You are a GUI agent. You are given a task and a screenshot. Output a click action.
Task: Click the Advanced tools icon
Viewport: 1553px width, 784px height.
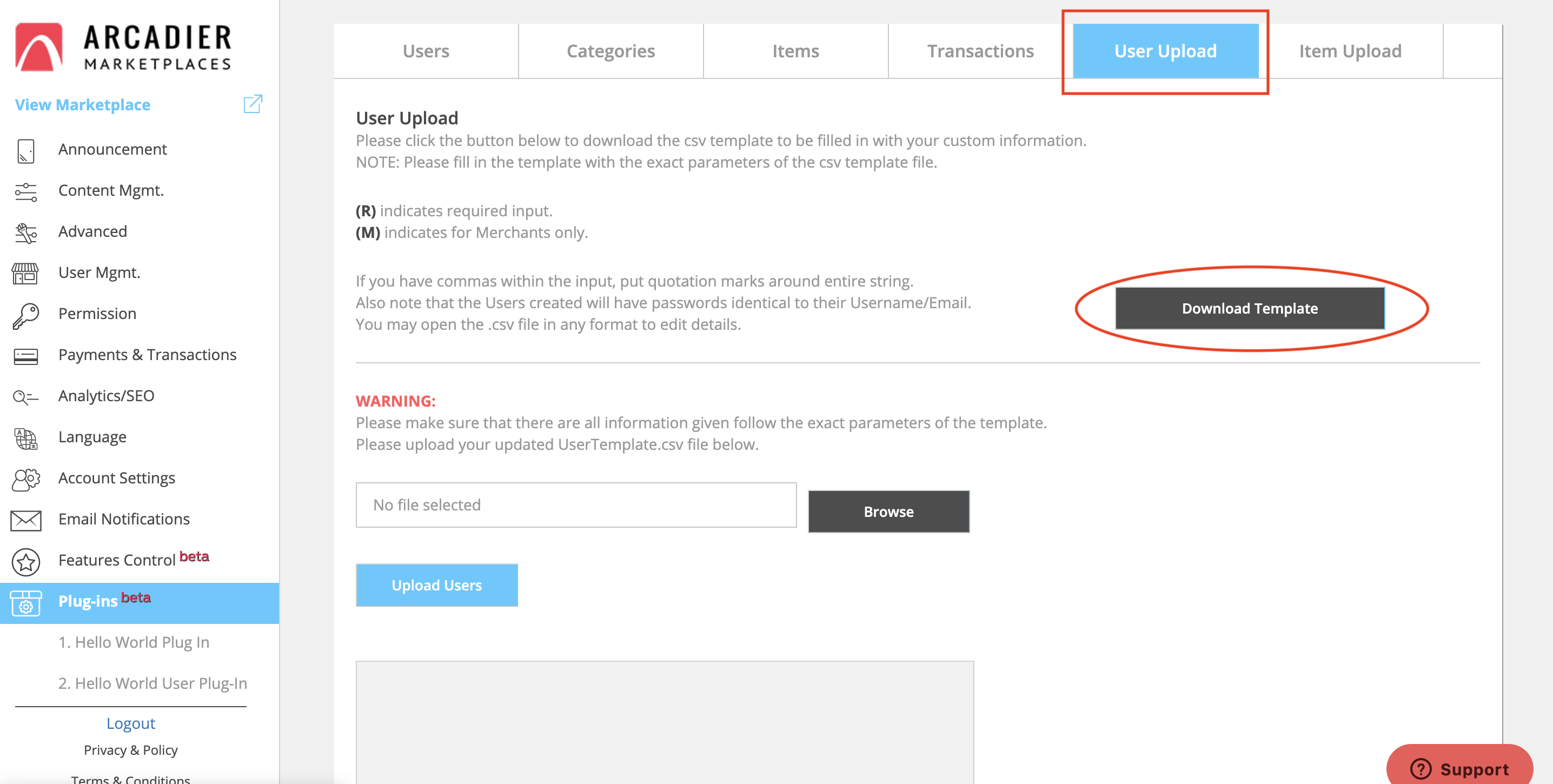pos(25,232)
